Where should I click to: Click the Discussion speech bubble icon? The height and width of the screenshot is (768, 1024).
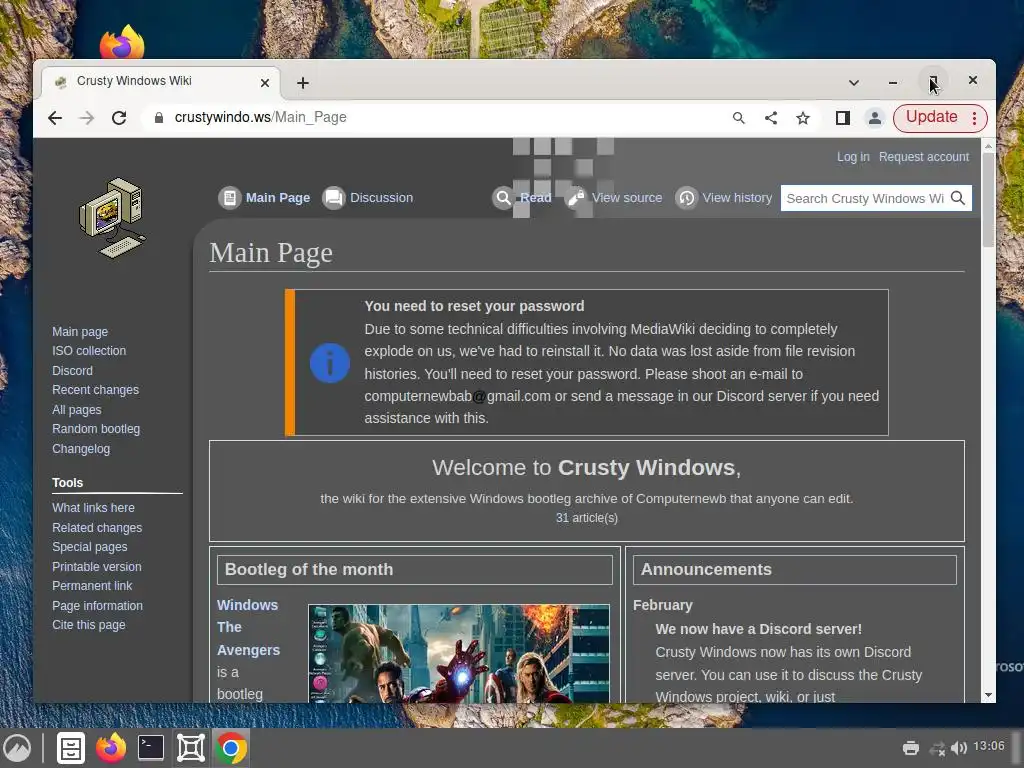[334, 198]
